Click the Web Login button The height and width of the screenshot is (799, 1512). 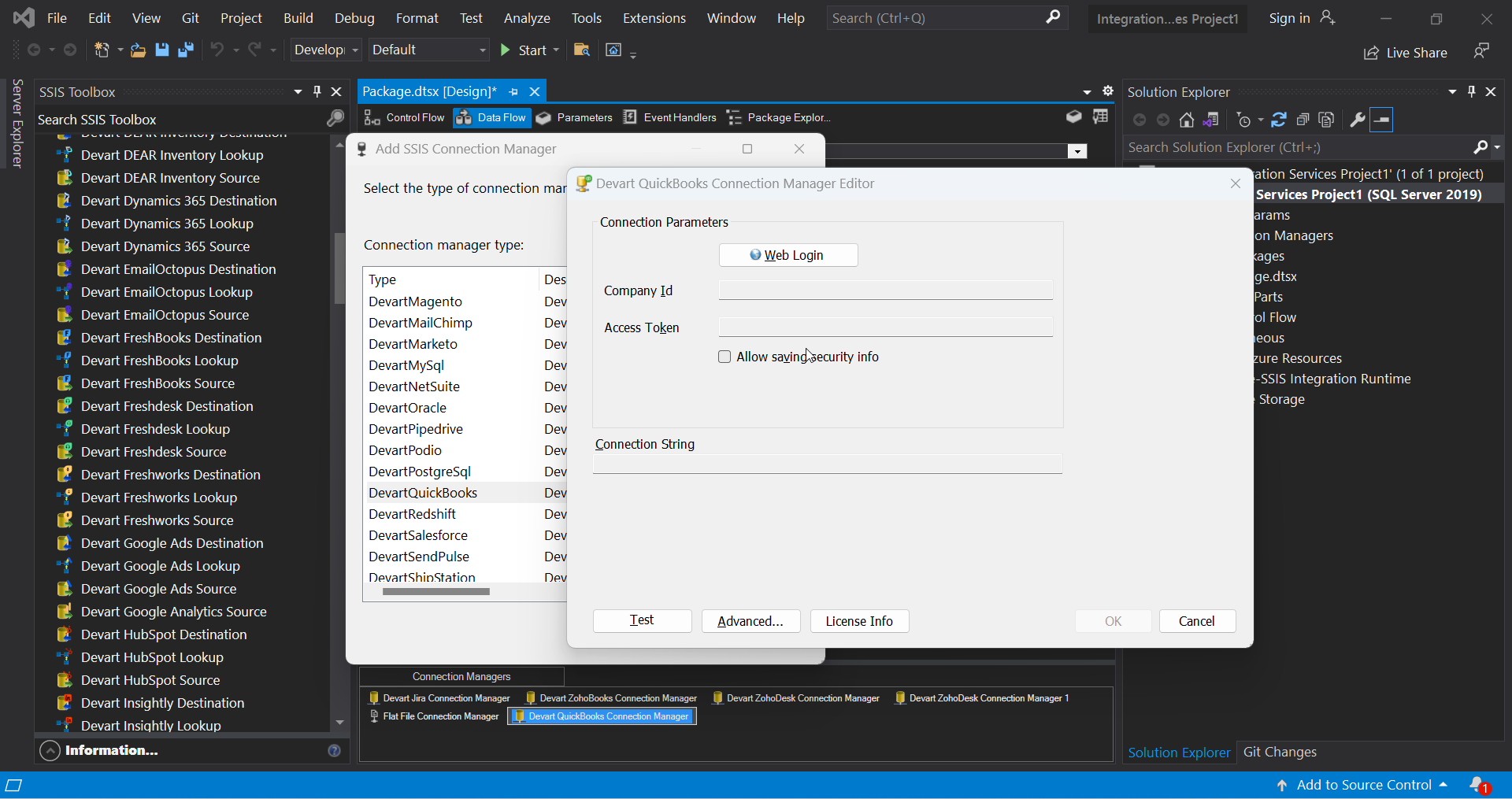pos(788,255)
